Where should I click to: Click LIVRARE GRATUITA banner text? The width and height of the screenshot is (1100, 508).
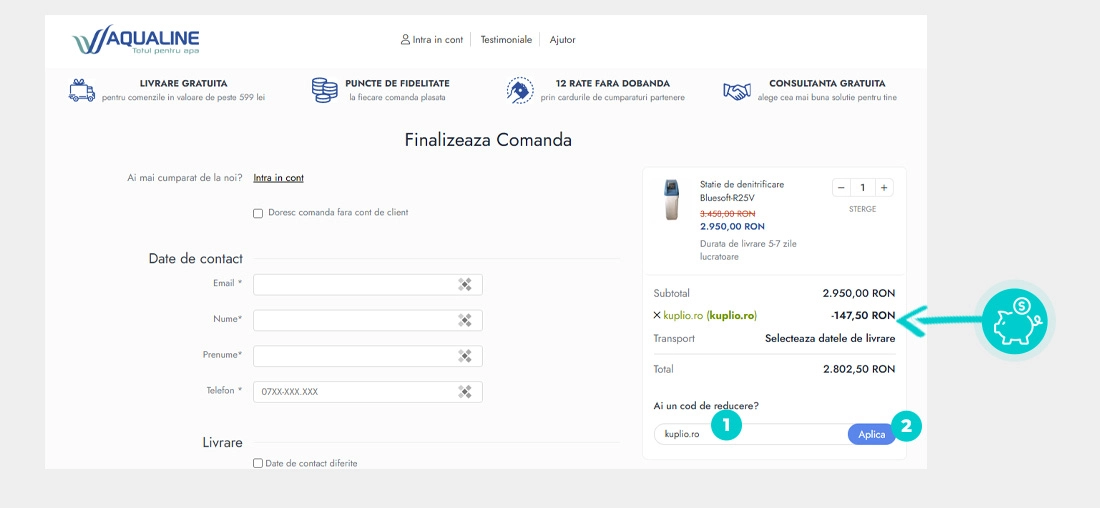tap(184, 83)
